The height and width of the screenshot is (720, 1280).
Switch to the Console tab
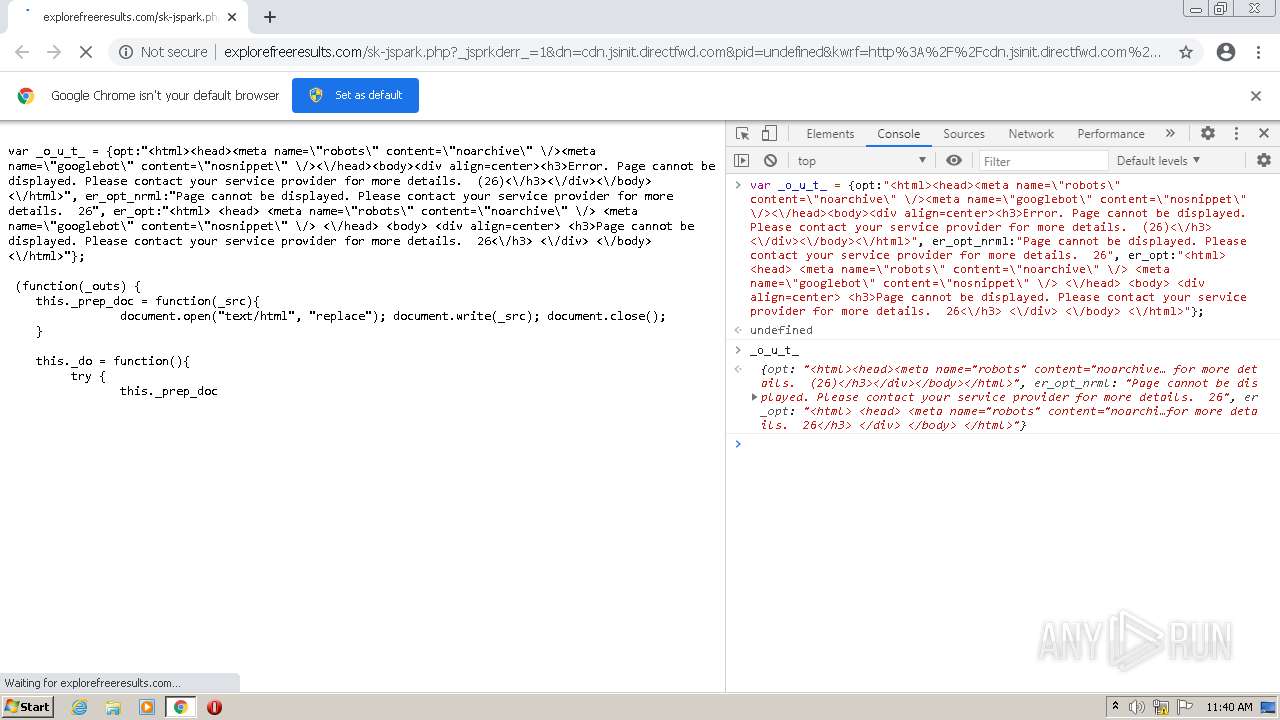(898, 133)
